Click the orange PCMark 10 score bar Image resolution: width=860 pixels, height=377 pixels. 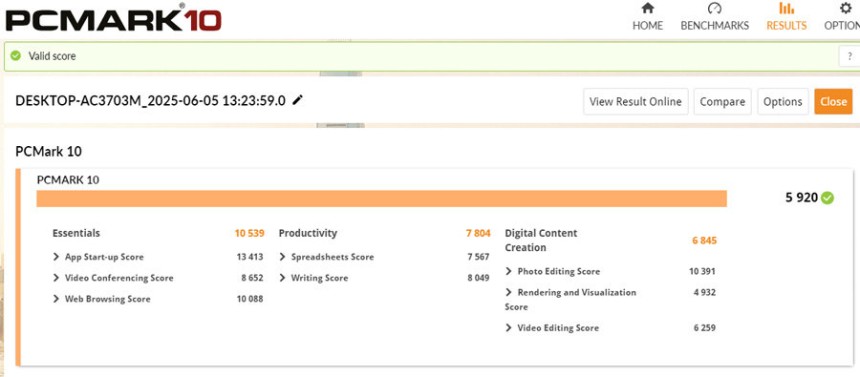(x=382, y=199)
